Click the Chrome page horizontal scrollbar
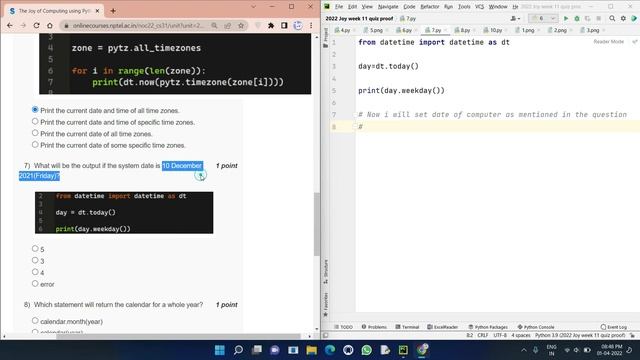 (x=178, y=336)
